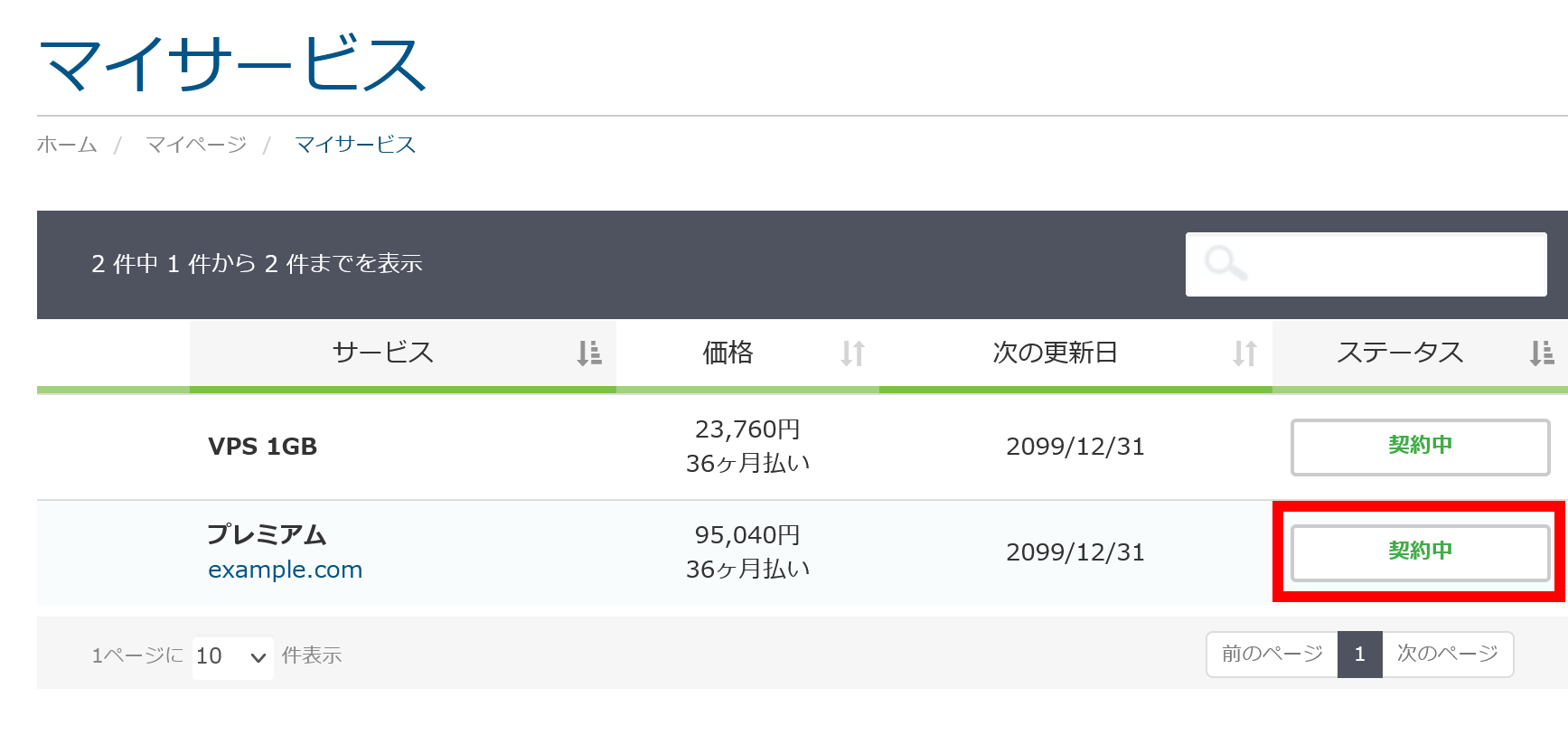Select page 1 in the pagination

pos(1359,654)
